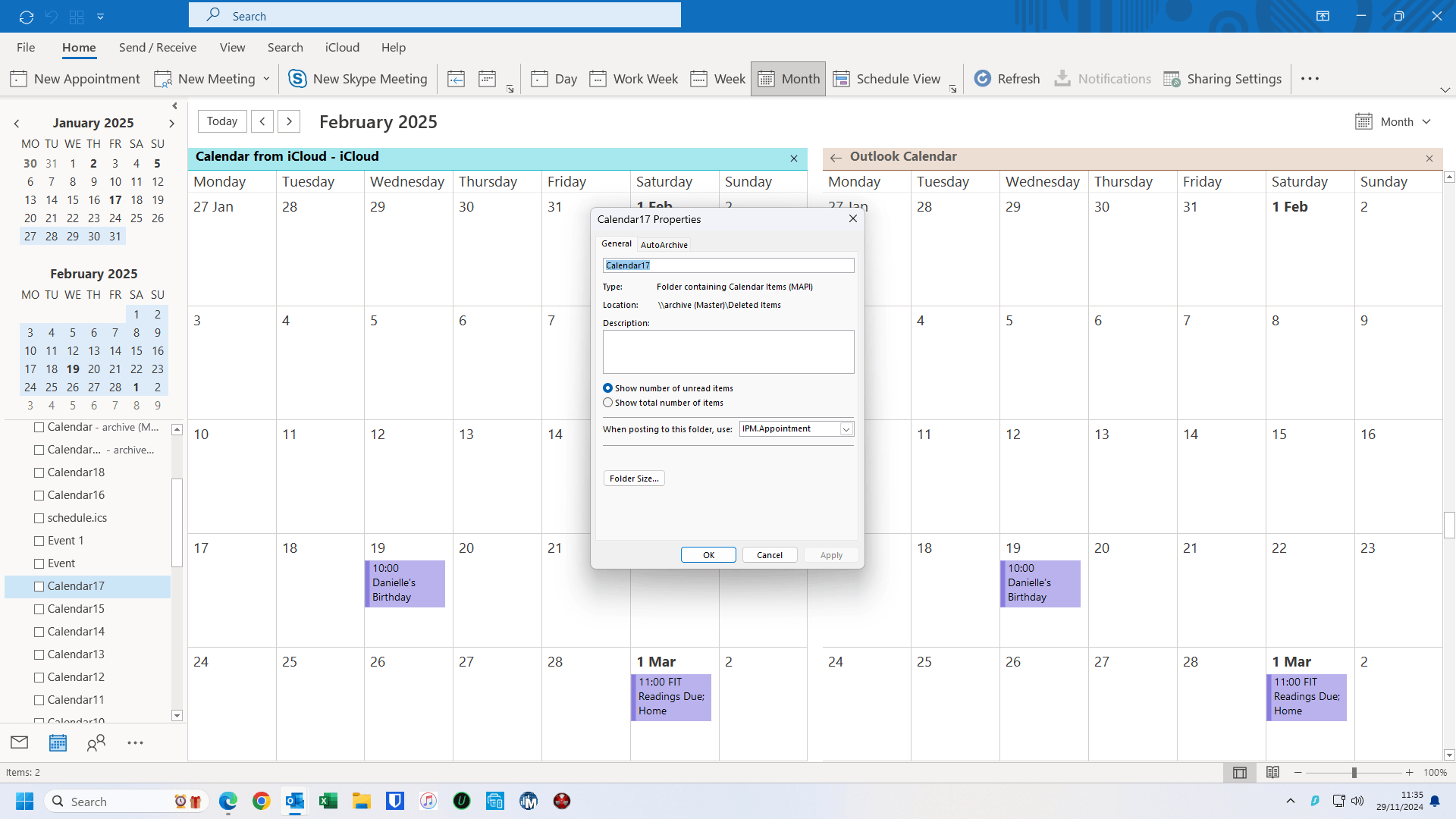The image size is (1456, 819).
Task: Go back to previous month
Action: coord(262,121)
